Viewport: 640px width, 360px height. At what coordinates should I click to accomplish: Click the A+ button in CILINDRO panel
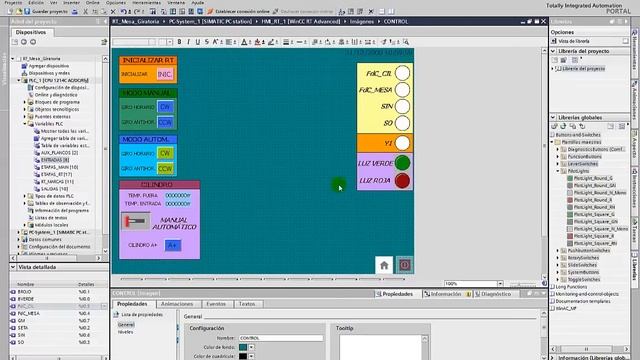pyautogui.click(x=173, y=245)
